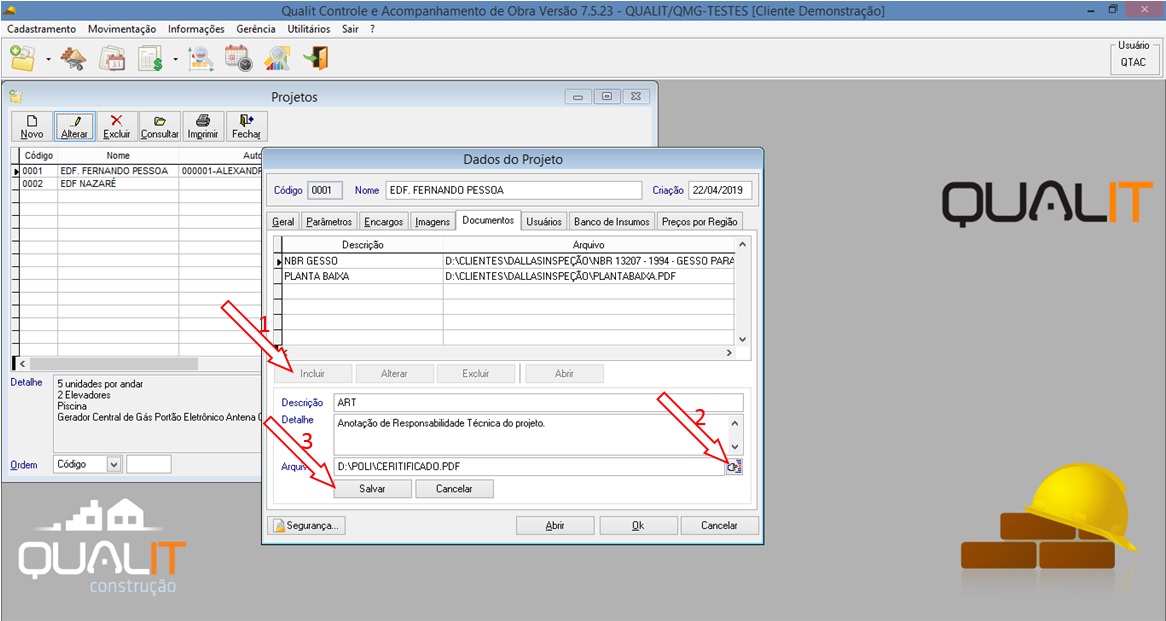Open the wheelbarrow and bricks toolbar icon
This screenshot has height=621, width=1166.
coord(74,58)
